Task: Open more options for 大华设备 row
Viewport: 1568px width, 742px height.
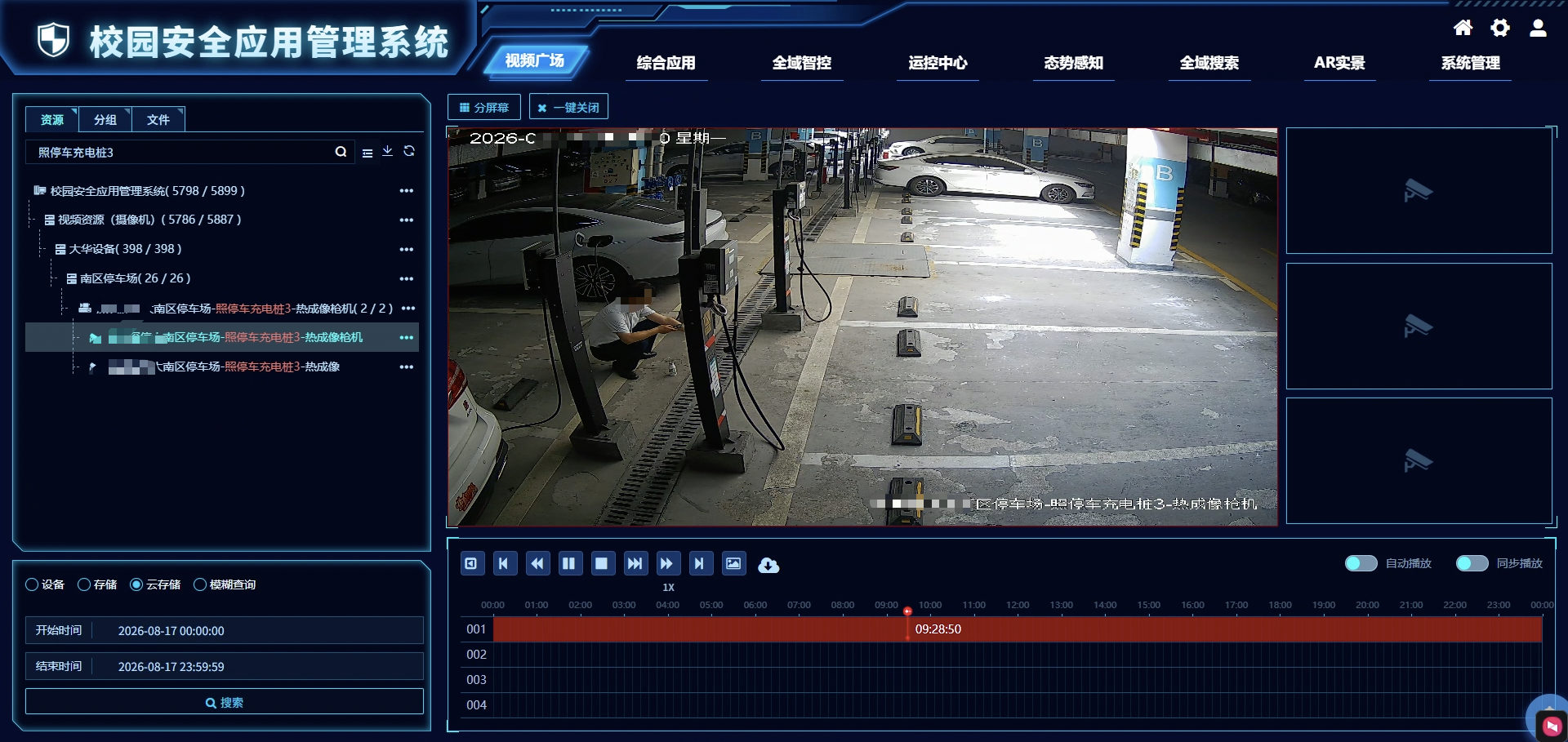Action: 406,249
